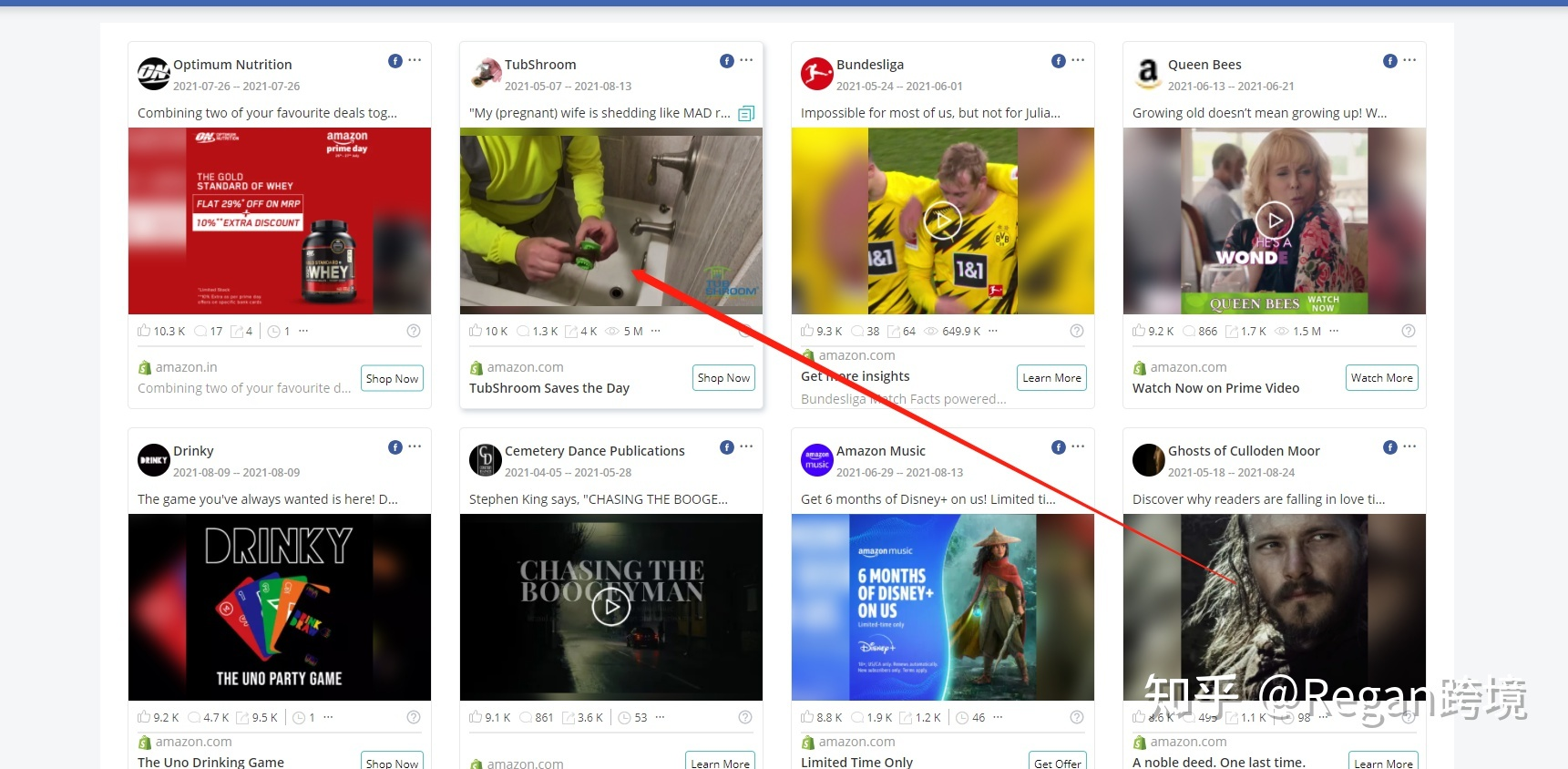The width and height of the screenshot is (1568, 769).
Task: Open the three-dot menu atop Drinky card
Action: tap(415, 446)
